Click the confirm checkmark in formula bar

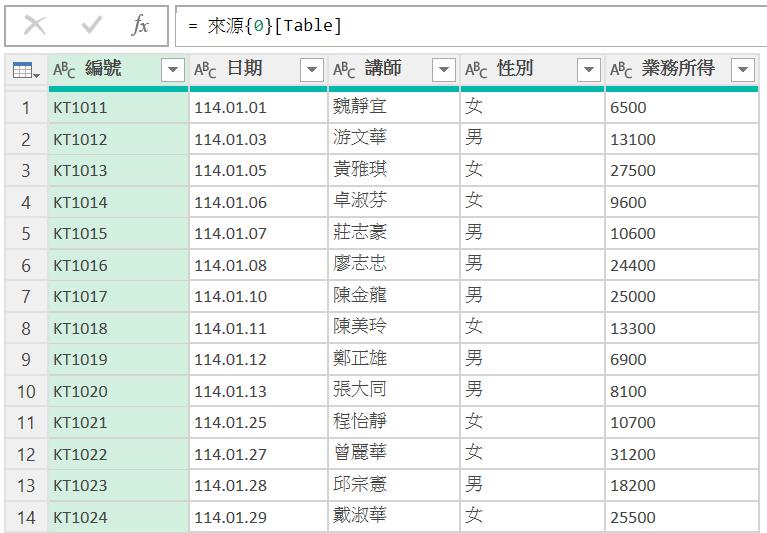(92, 26)
